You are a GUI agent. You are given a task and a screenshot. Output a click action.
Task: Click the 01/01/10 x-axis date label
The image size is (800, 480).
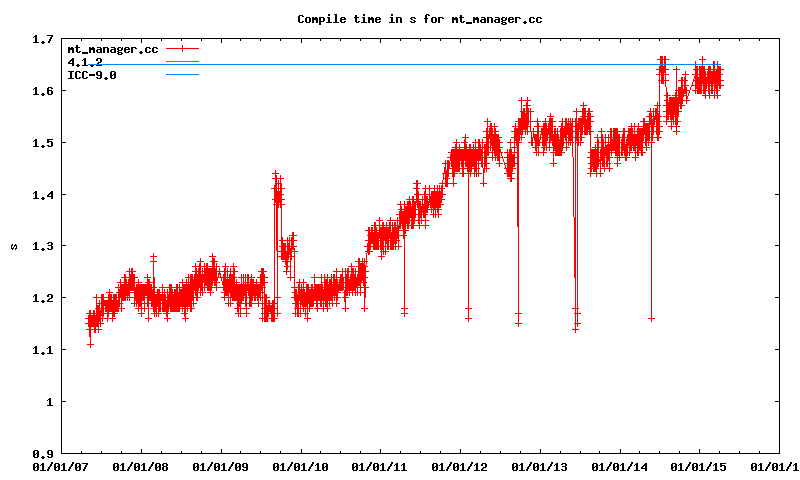pos(299,466)
